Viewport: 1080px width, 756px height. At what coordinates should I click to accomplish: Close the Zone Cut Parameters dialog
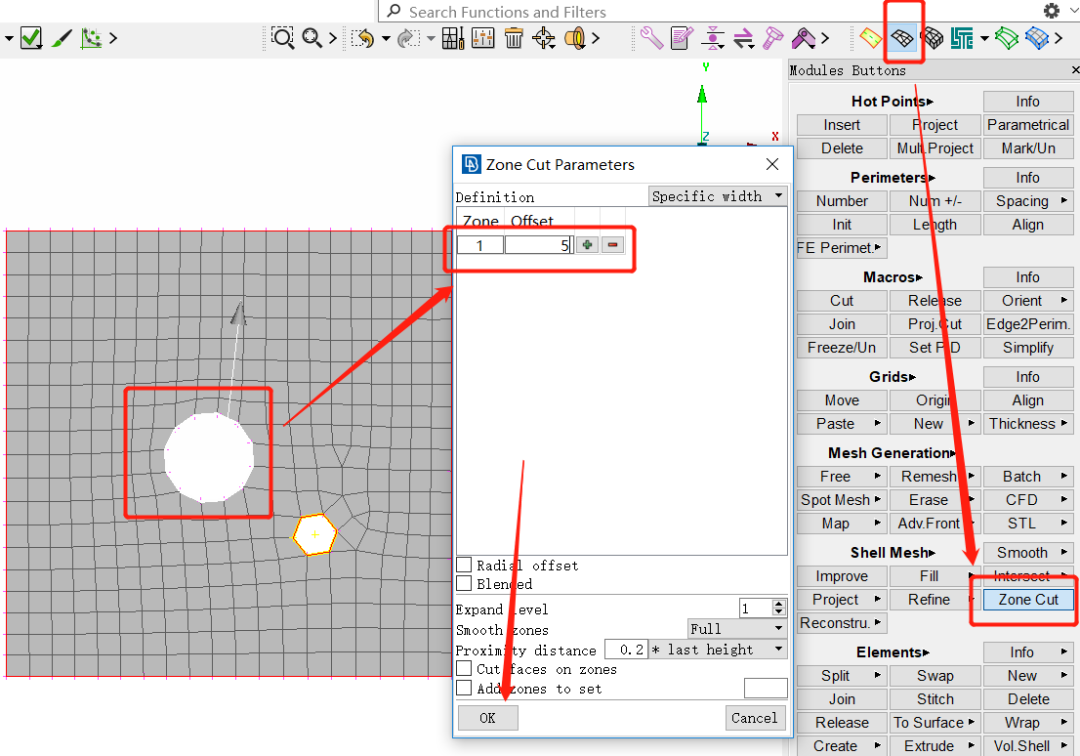point(772,164)
